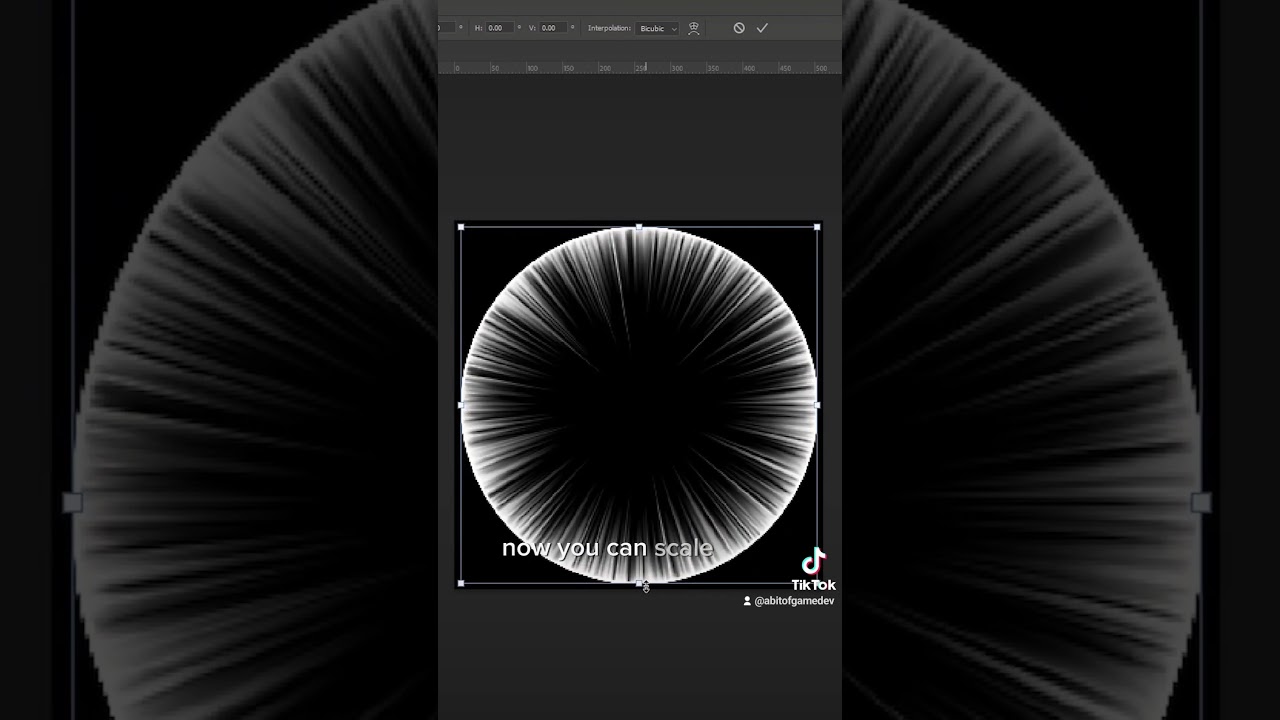Open the Interpolation Bicubic dropdown

(x=658, y=28)
